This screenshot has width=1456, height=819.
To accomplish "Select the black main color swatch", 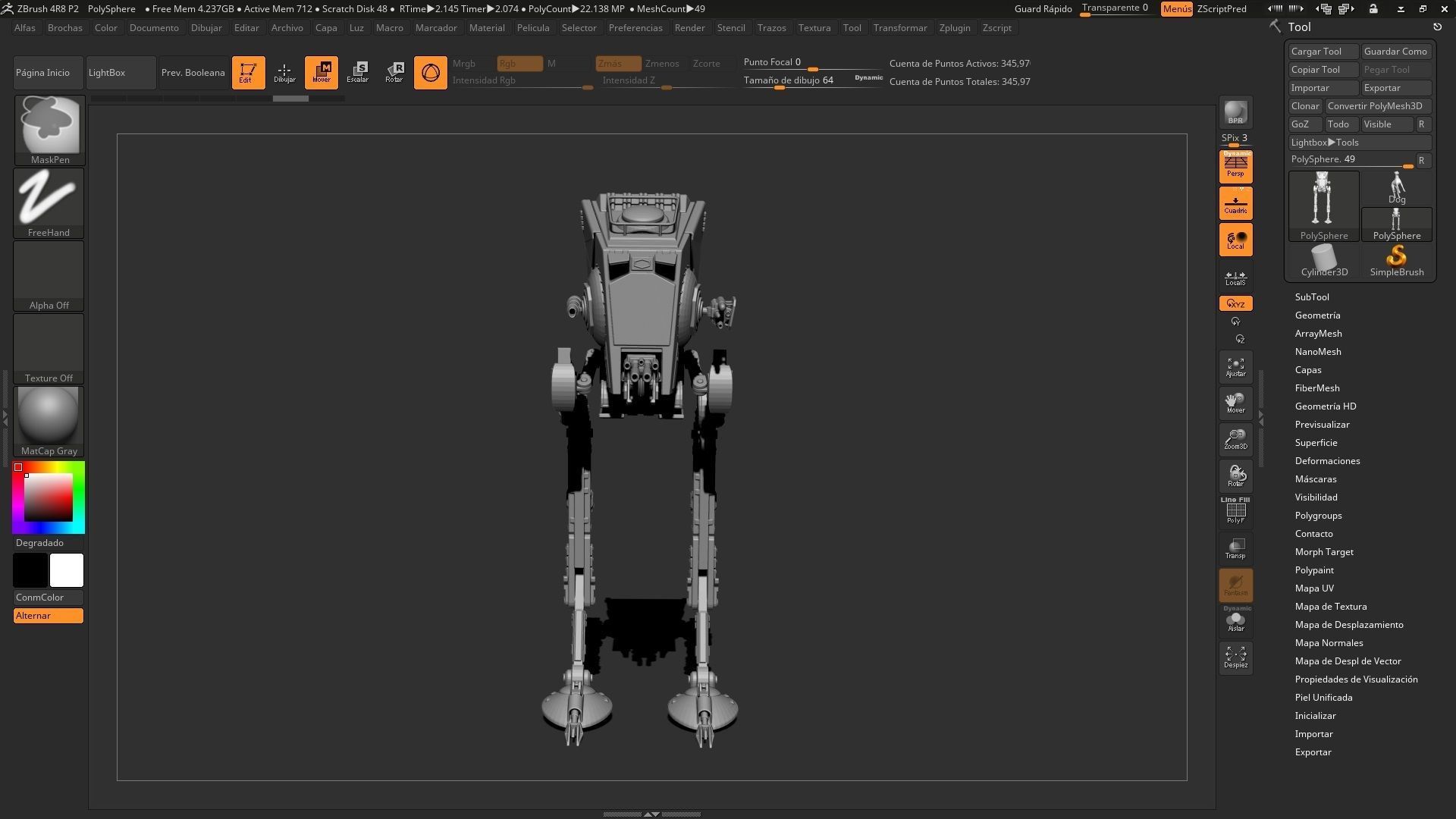I will [x=30, y=570].
